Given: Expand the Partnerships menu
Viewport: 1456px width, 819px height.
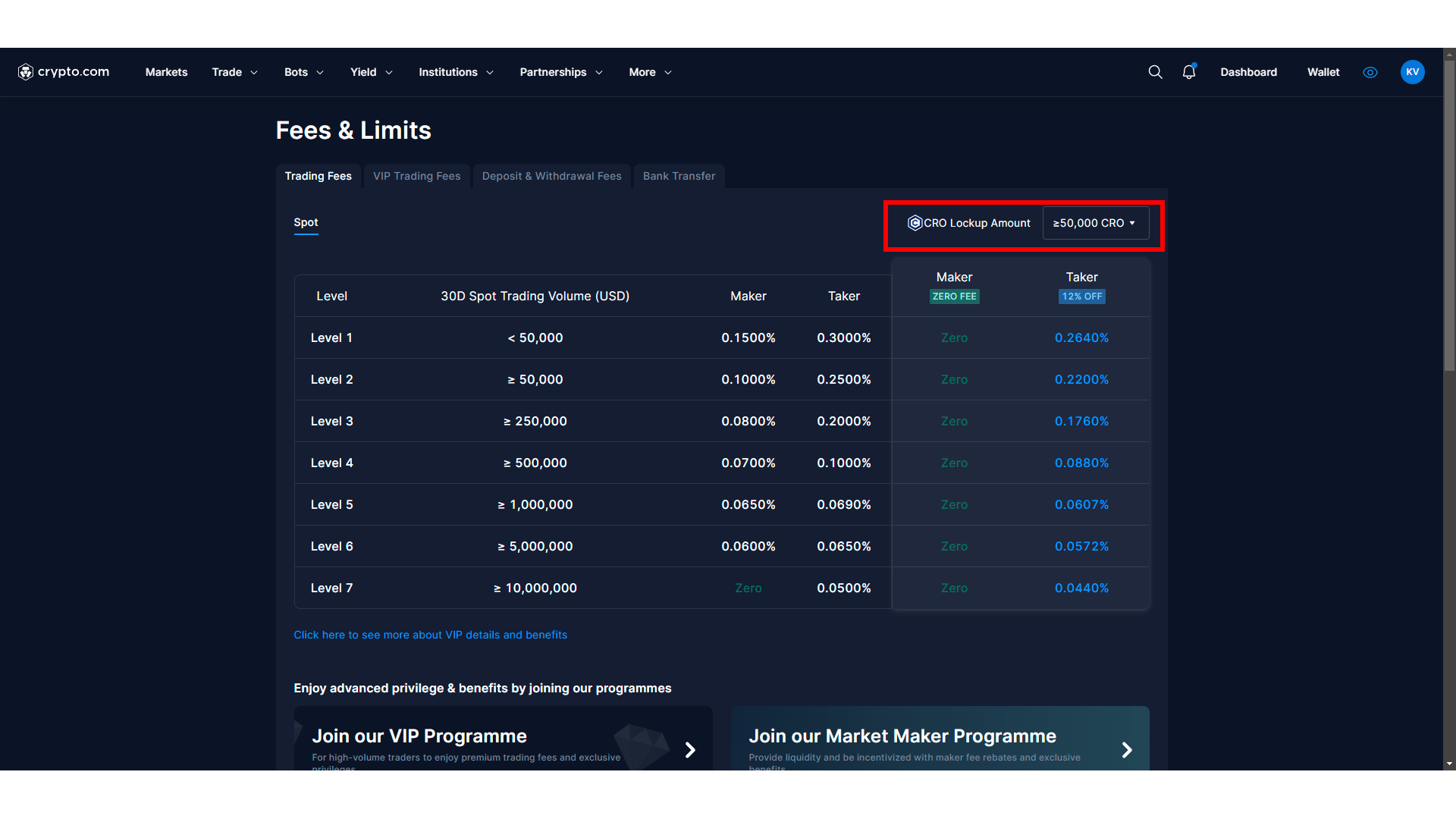Looking at the screenshot, I should (x=561, y=72).
